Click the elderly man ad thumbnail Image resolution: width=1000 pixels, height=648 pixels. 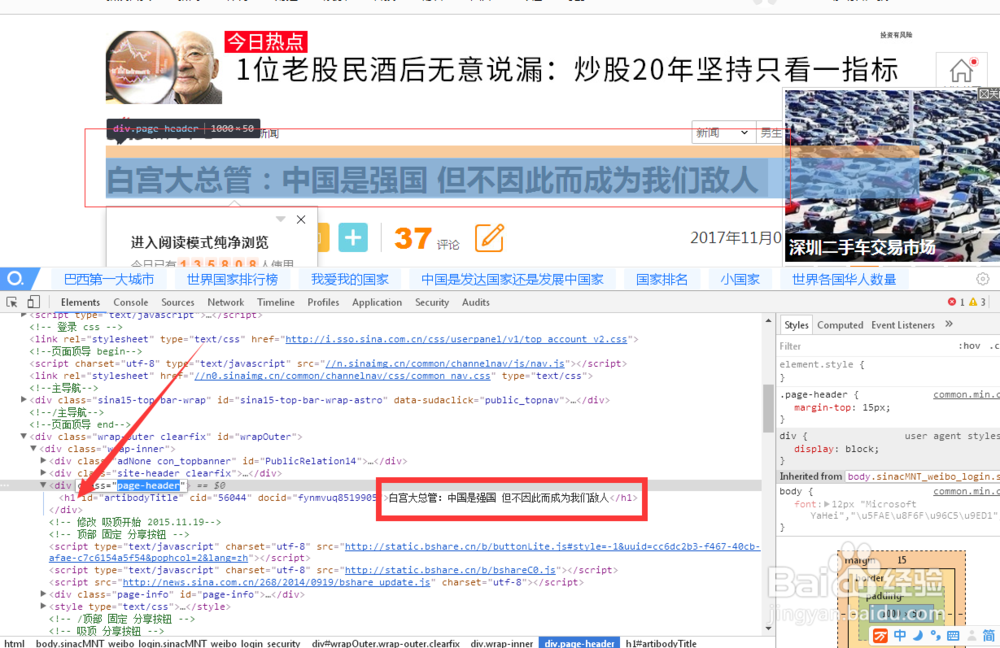coord(164,67)
